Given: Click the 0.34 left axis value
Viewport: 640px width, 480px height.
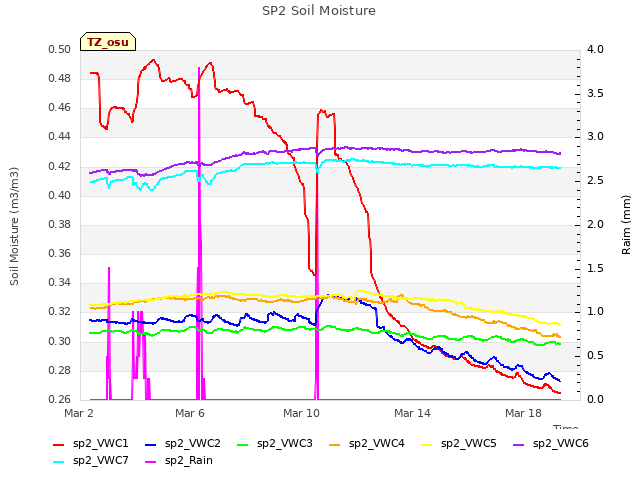Looking at the screenshot, I should point(60,282).
